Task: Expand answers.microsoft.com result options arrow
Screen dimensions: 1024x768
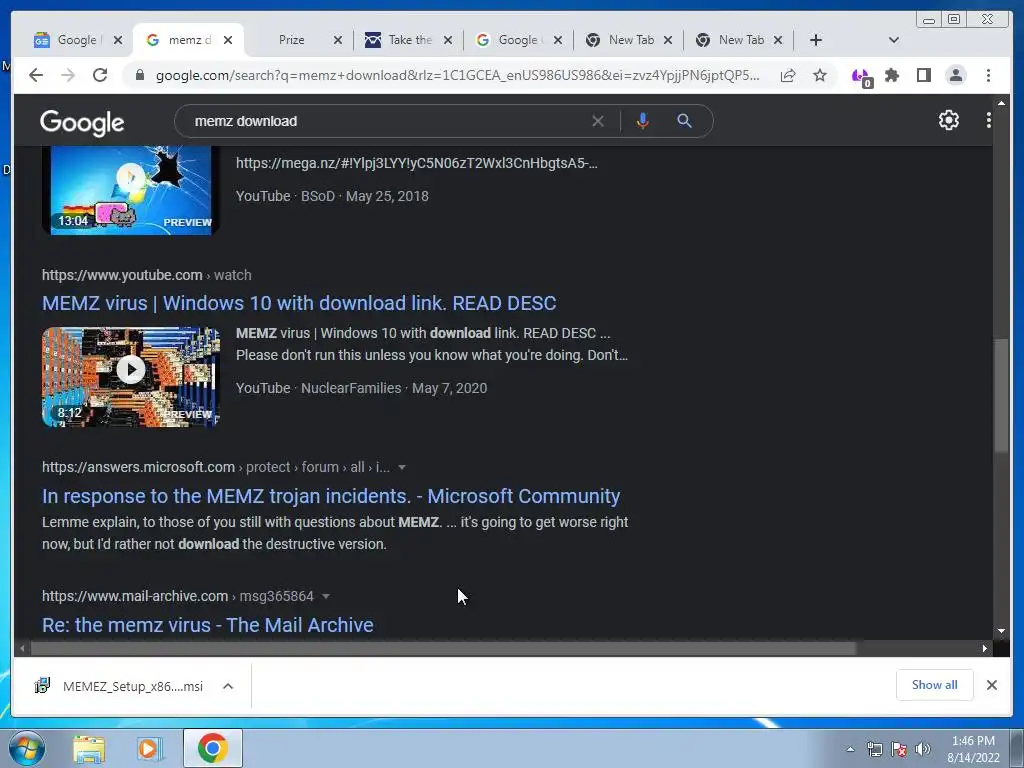Action: [402, 468]
